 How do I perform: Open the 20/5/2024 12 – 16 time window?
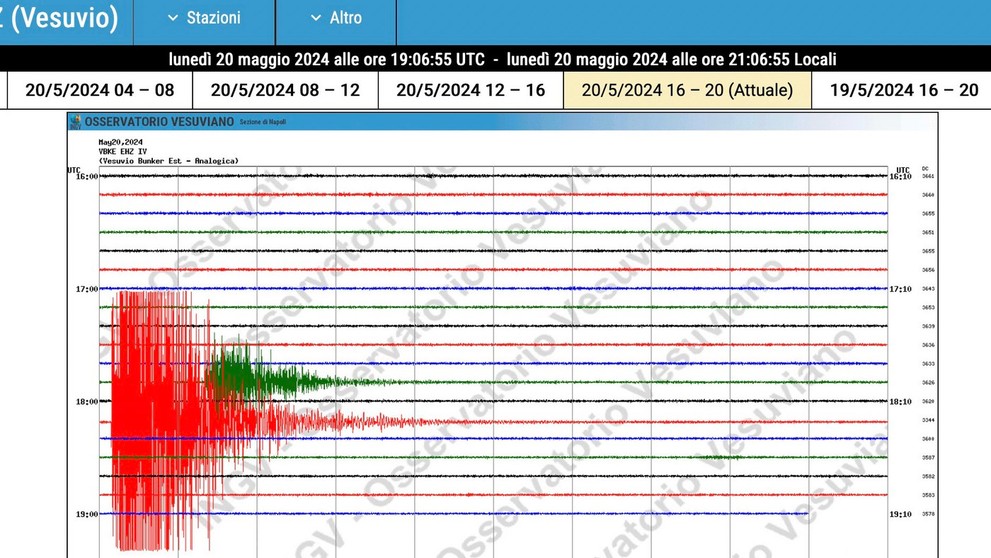click(x=471, y=90)
